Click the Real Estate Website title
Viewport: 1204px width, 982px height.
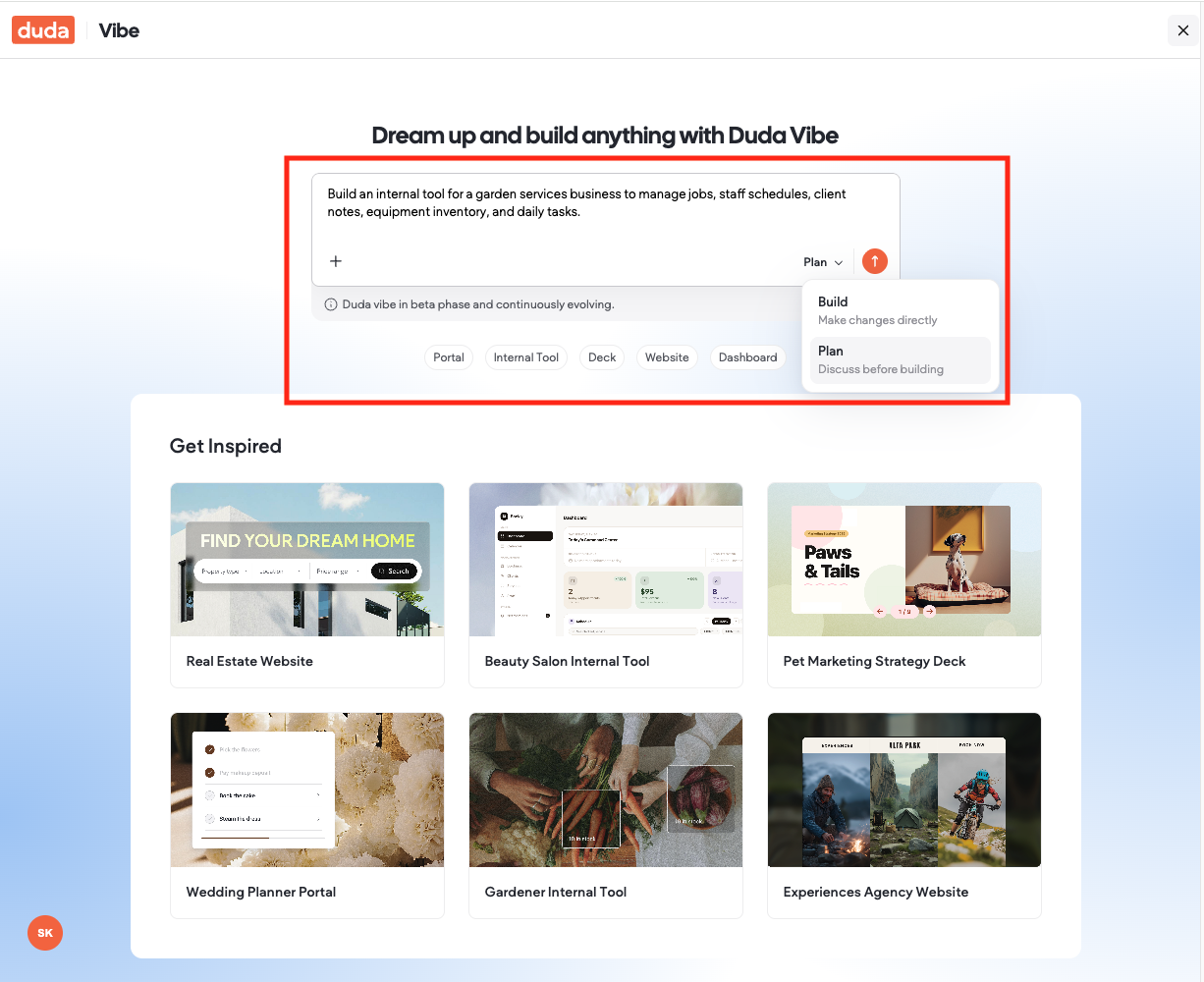pyautogui.click(x=249, y=662)
